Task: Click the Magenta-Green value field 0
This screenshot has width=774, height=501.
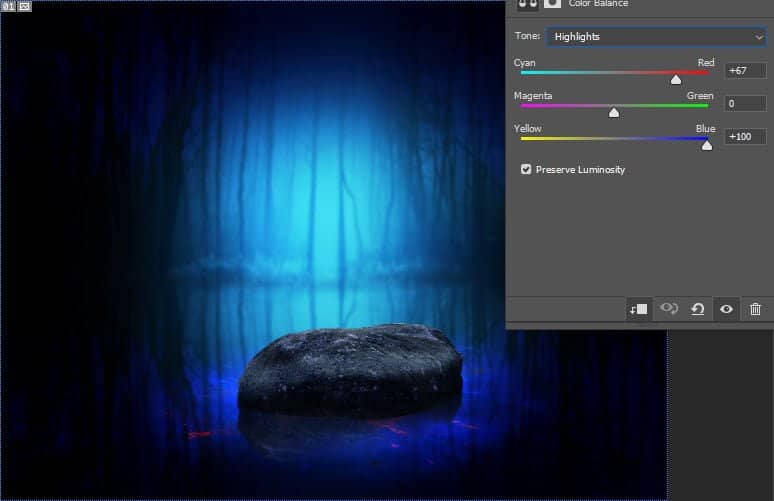Action: coord(745,104)
